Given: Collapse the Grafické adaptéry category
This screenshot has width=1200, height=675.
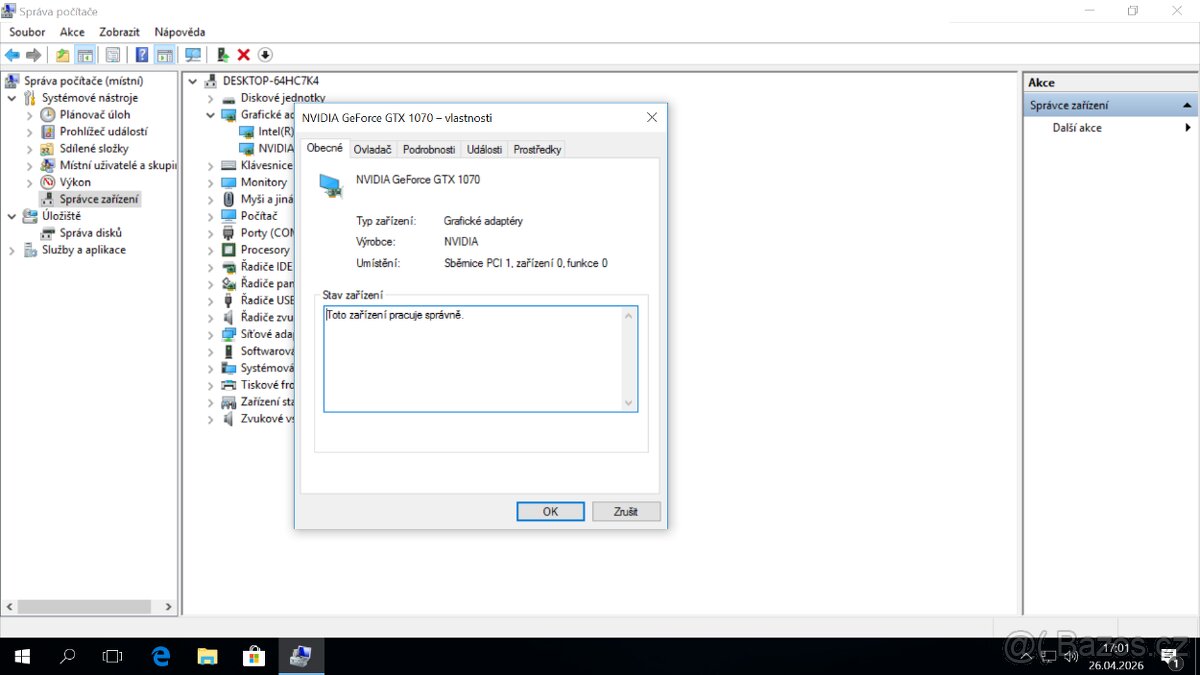Looking at the screenshot, I should tap(211, 115).
